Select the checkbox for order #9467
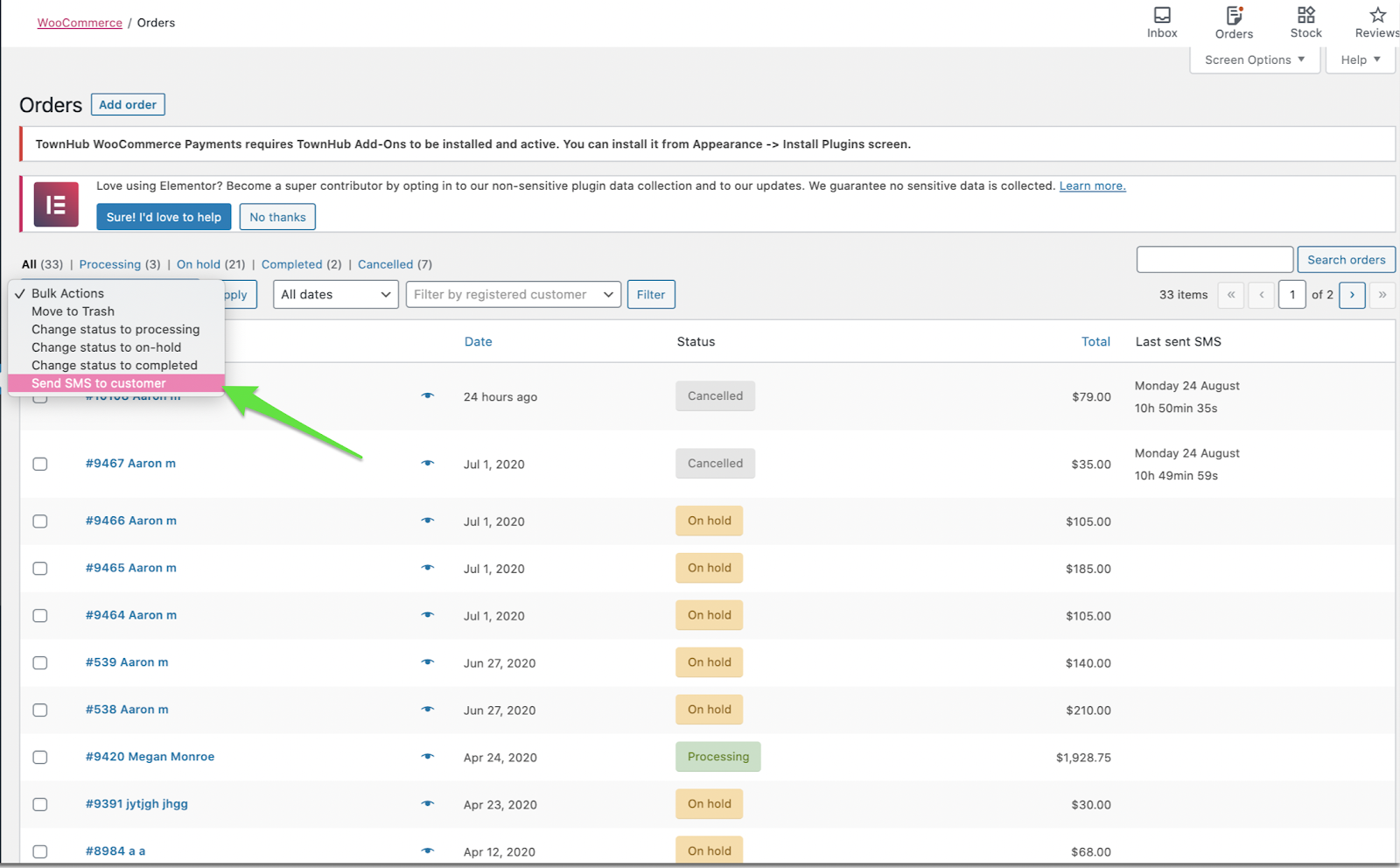 coord(40,464)
